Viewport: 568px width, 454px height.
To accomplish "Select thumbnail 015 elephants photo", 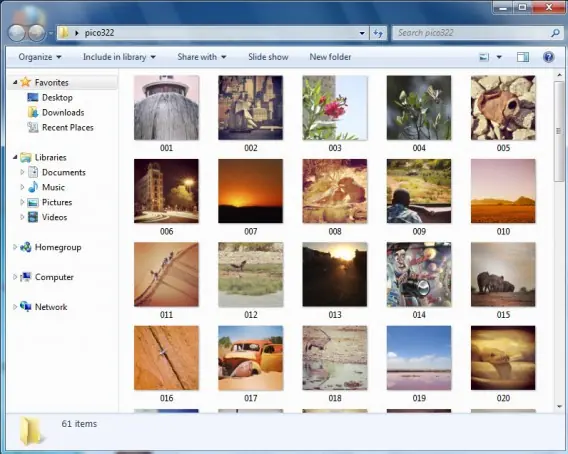I will 503,274.
